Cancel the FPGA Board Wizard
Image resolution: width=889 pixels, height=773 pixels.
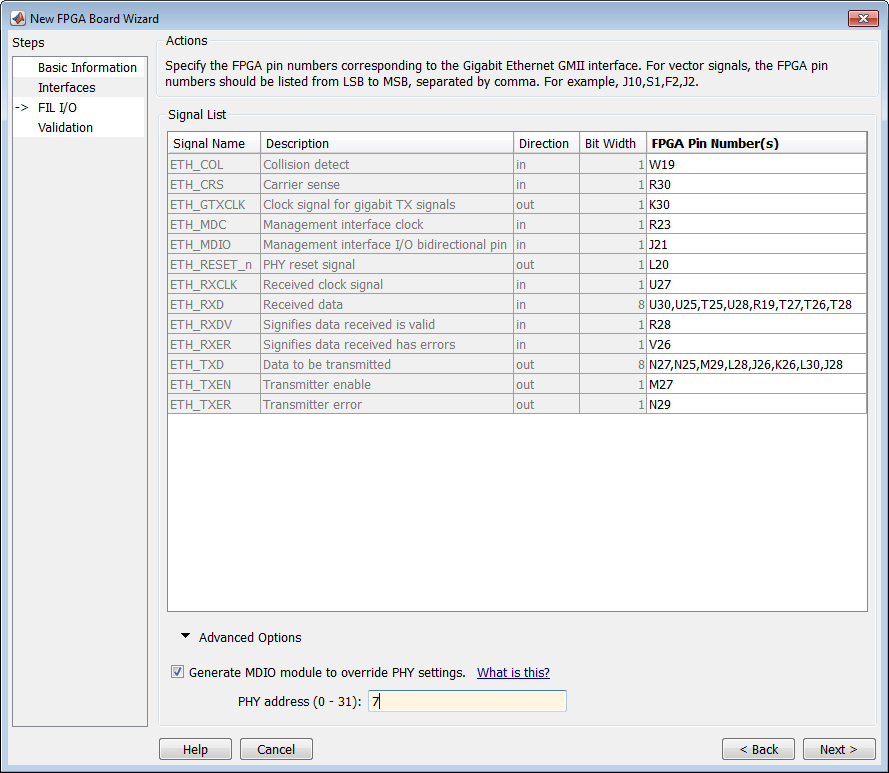pos(276,749)
